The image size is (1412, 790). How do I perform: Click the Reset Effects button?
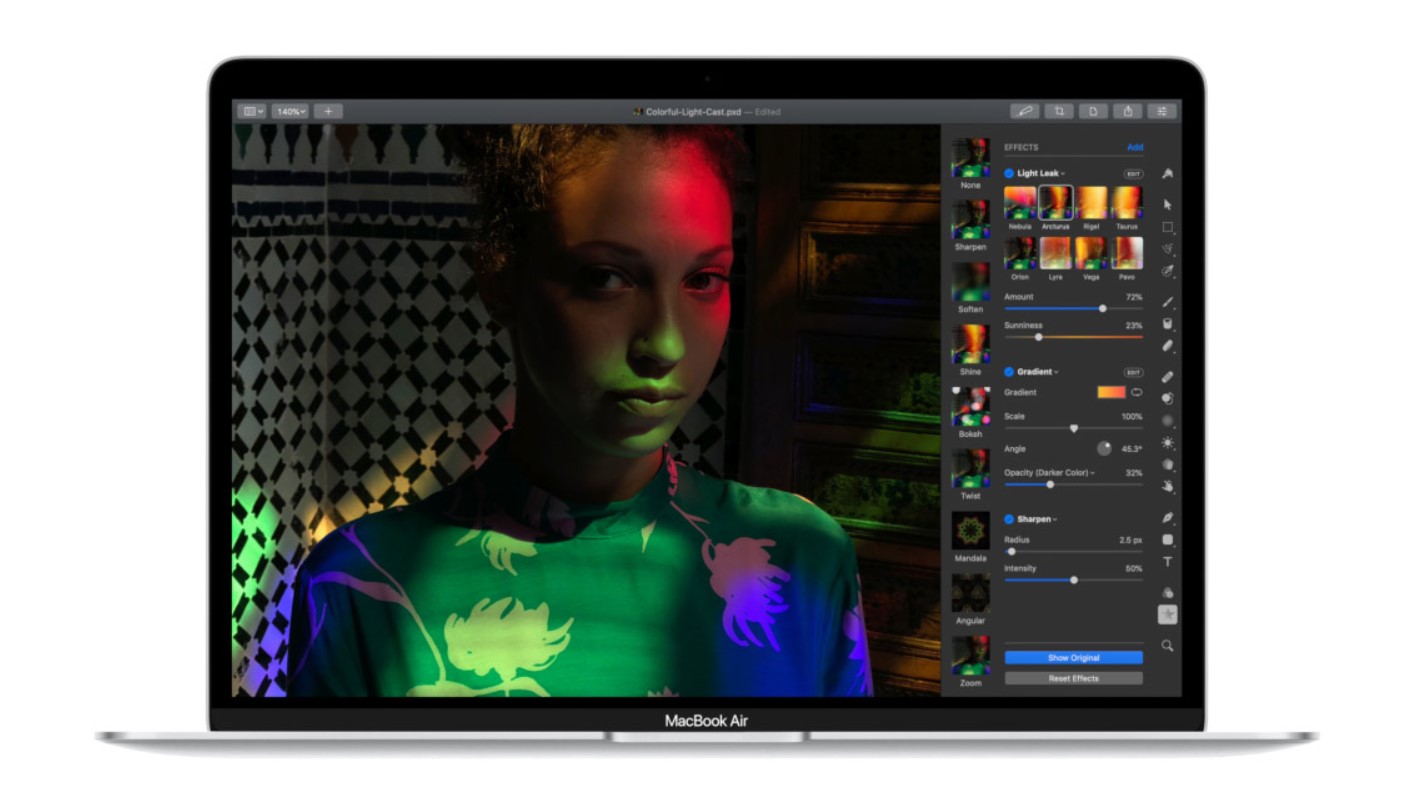pyautogui.click(x=1073, y=678)
